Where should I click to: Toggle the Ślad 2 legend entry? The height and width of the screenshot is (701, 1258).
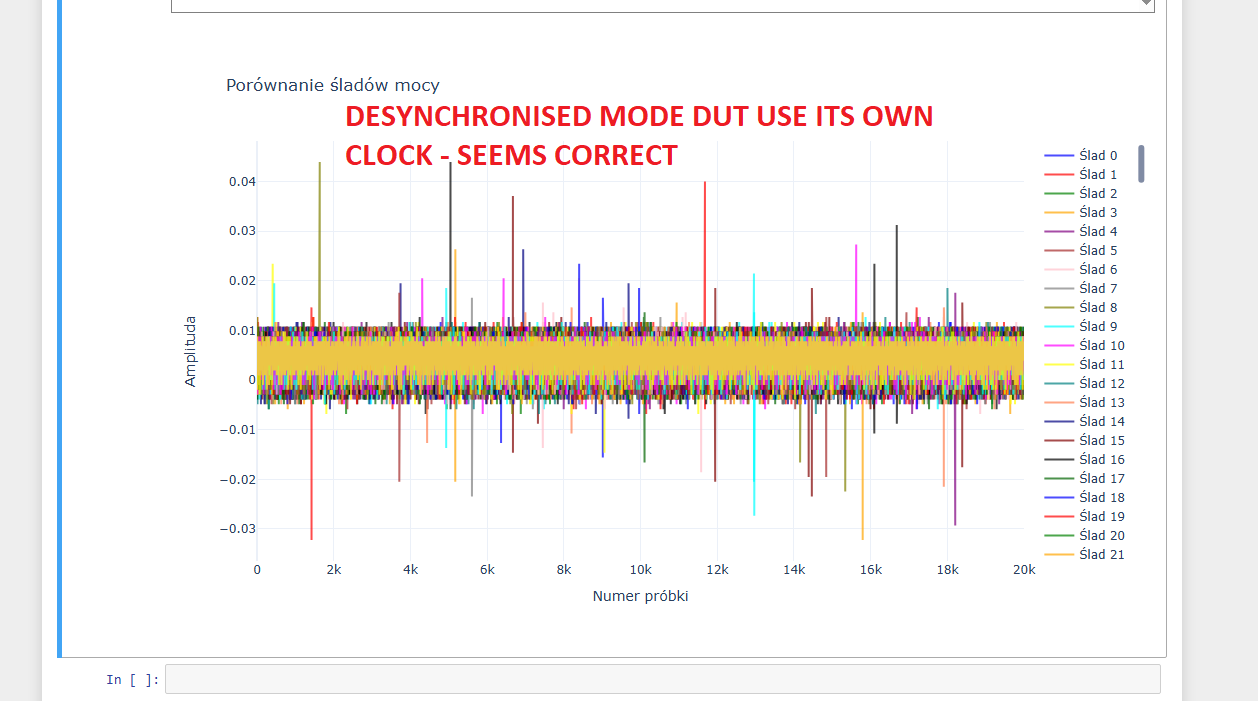coord(1097,194)
